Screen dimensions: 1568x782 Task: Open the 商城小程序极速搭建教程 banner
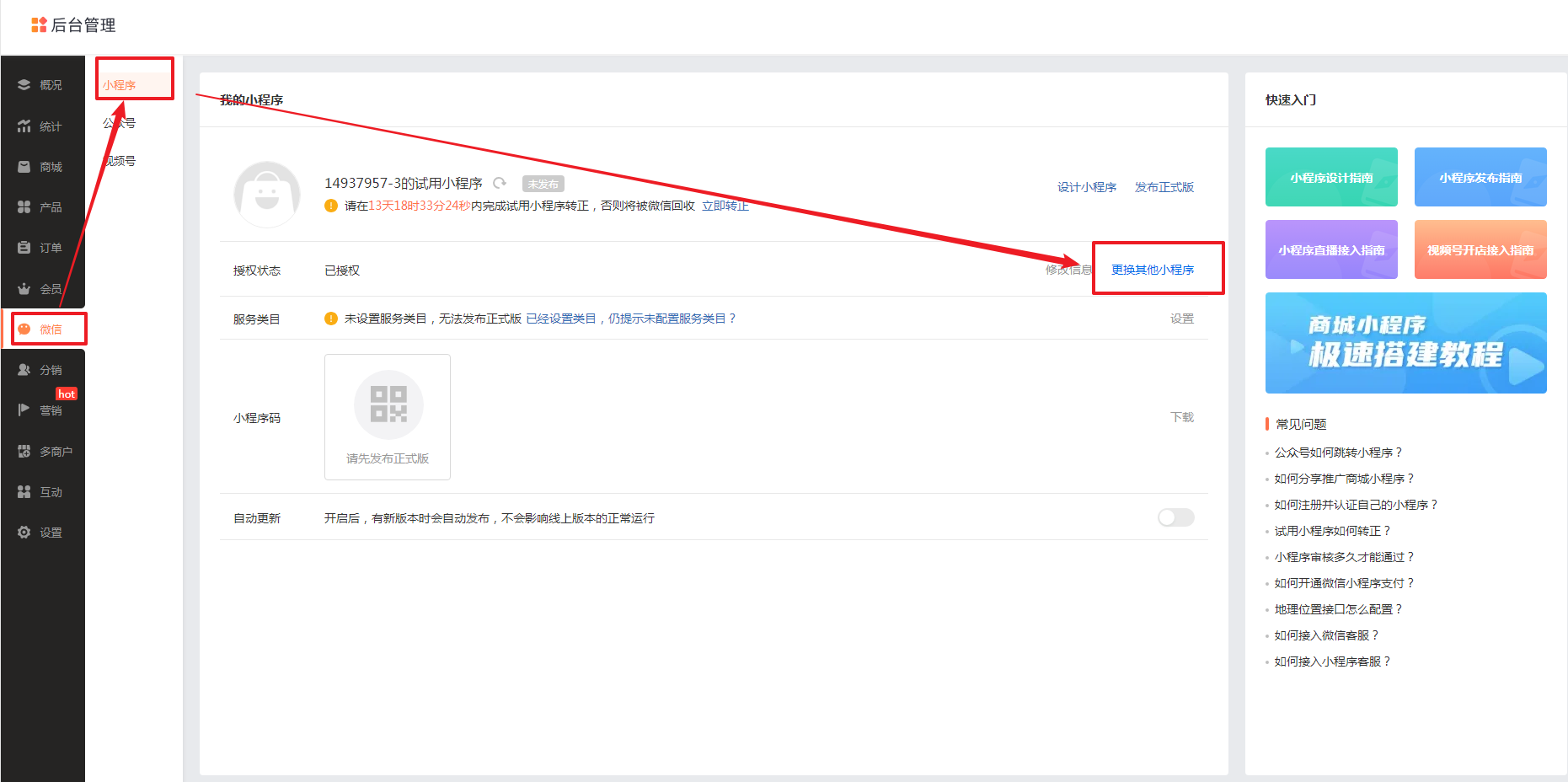1405,343
